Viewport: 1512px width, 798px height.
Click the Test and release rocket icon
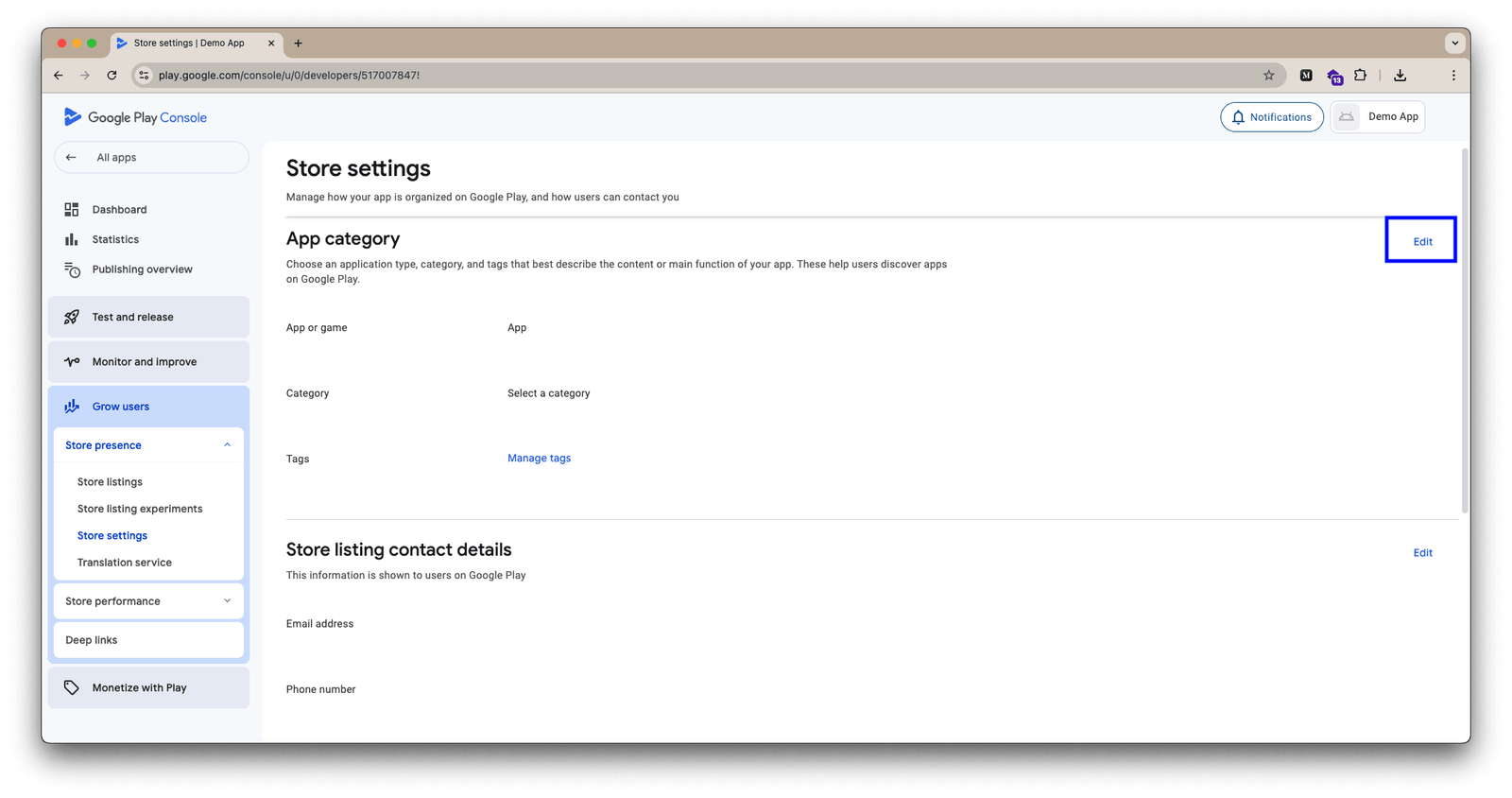pyautogui.click(x=72, y=317)
